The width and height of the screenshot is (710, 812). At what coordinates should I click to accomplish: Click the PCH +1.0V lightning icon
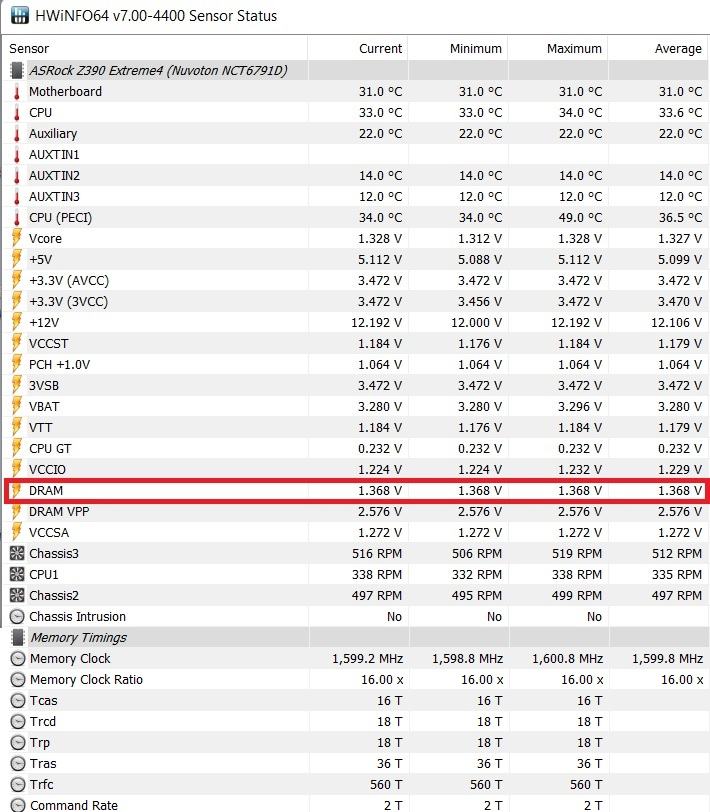[x=17, y=365]
